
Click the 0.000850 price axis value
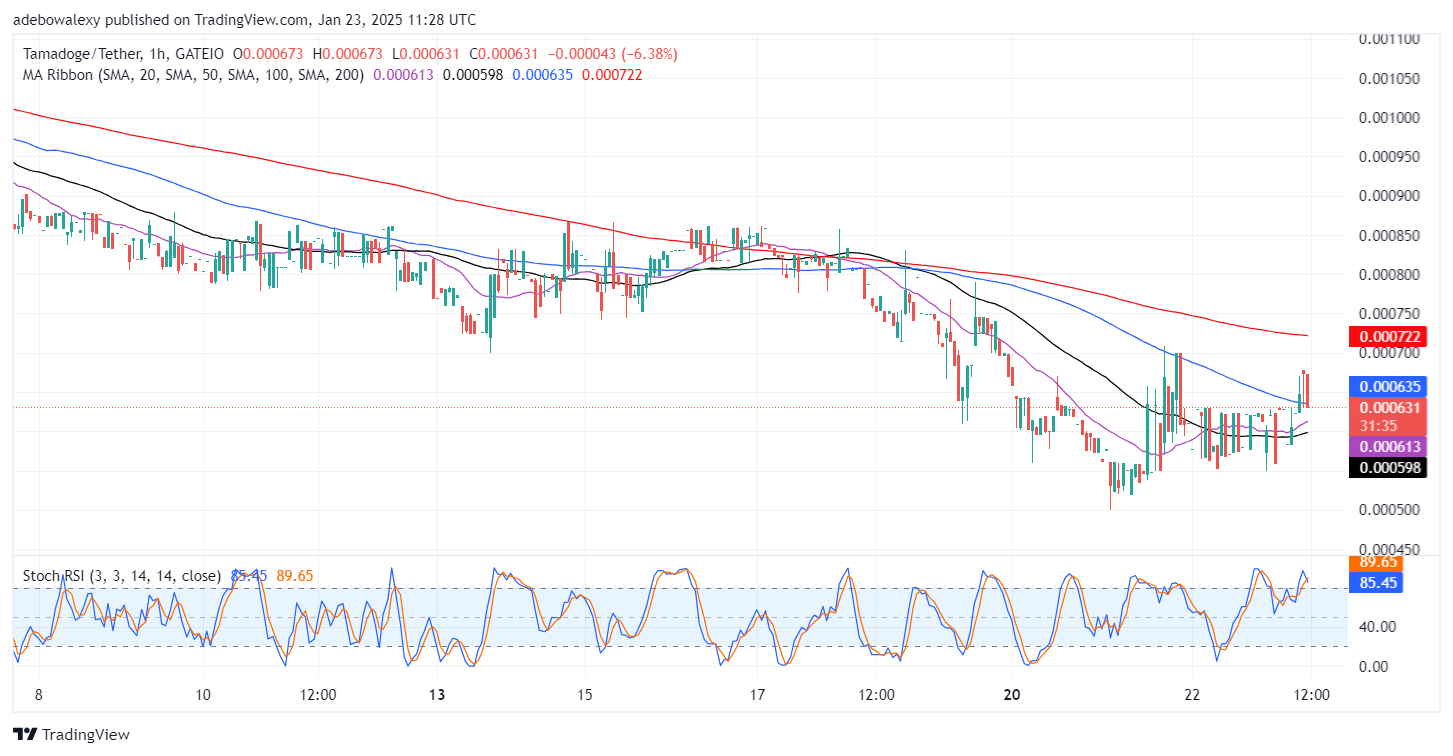[1390, 235]
